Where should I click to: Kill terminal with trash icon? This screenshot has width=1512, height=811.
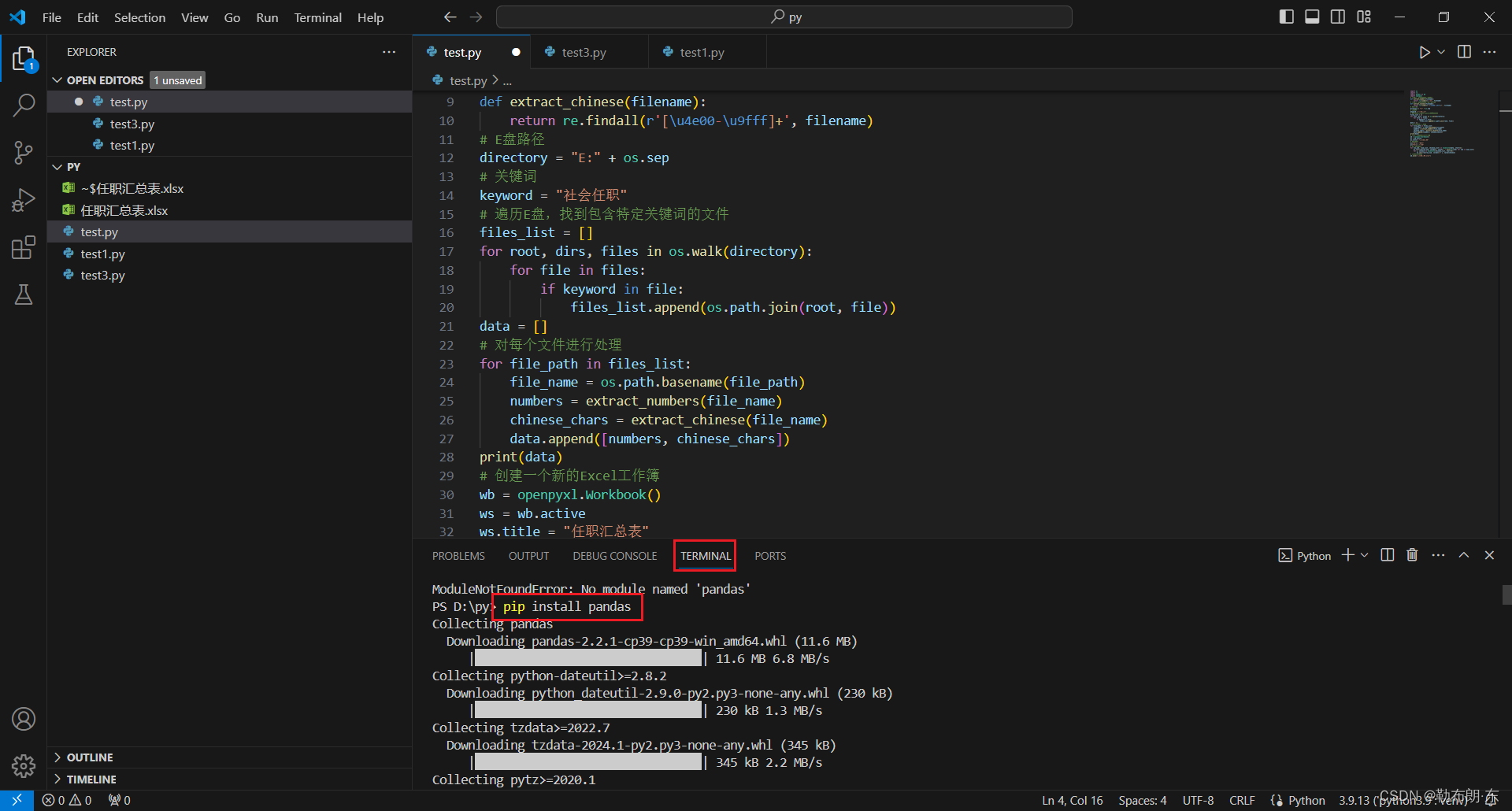(1412, 555)
